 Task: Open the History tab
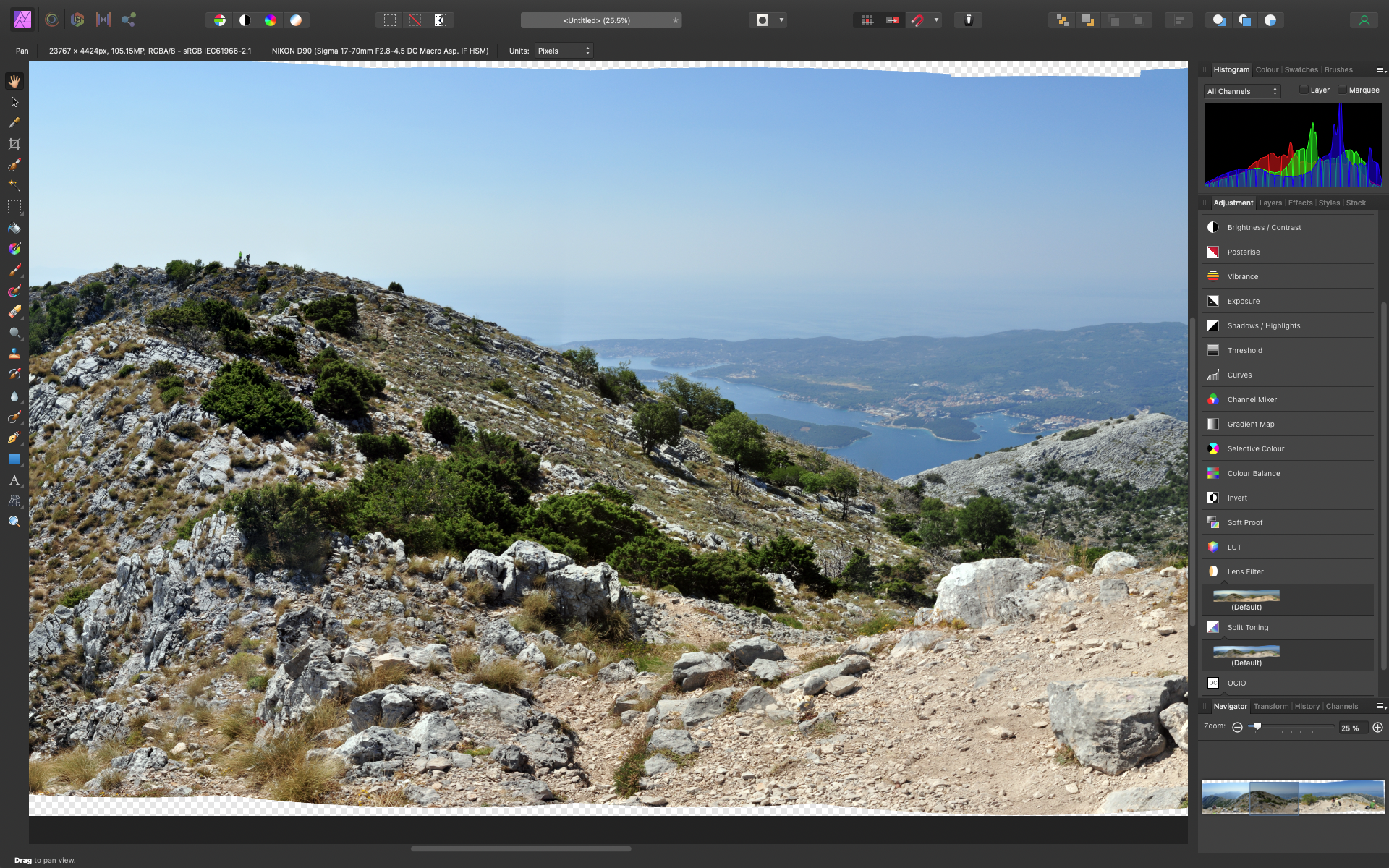click(x=1307, y=707)
